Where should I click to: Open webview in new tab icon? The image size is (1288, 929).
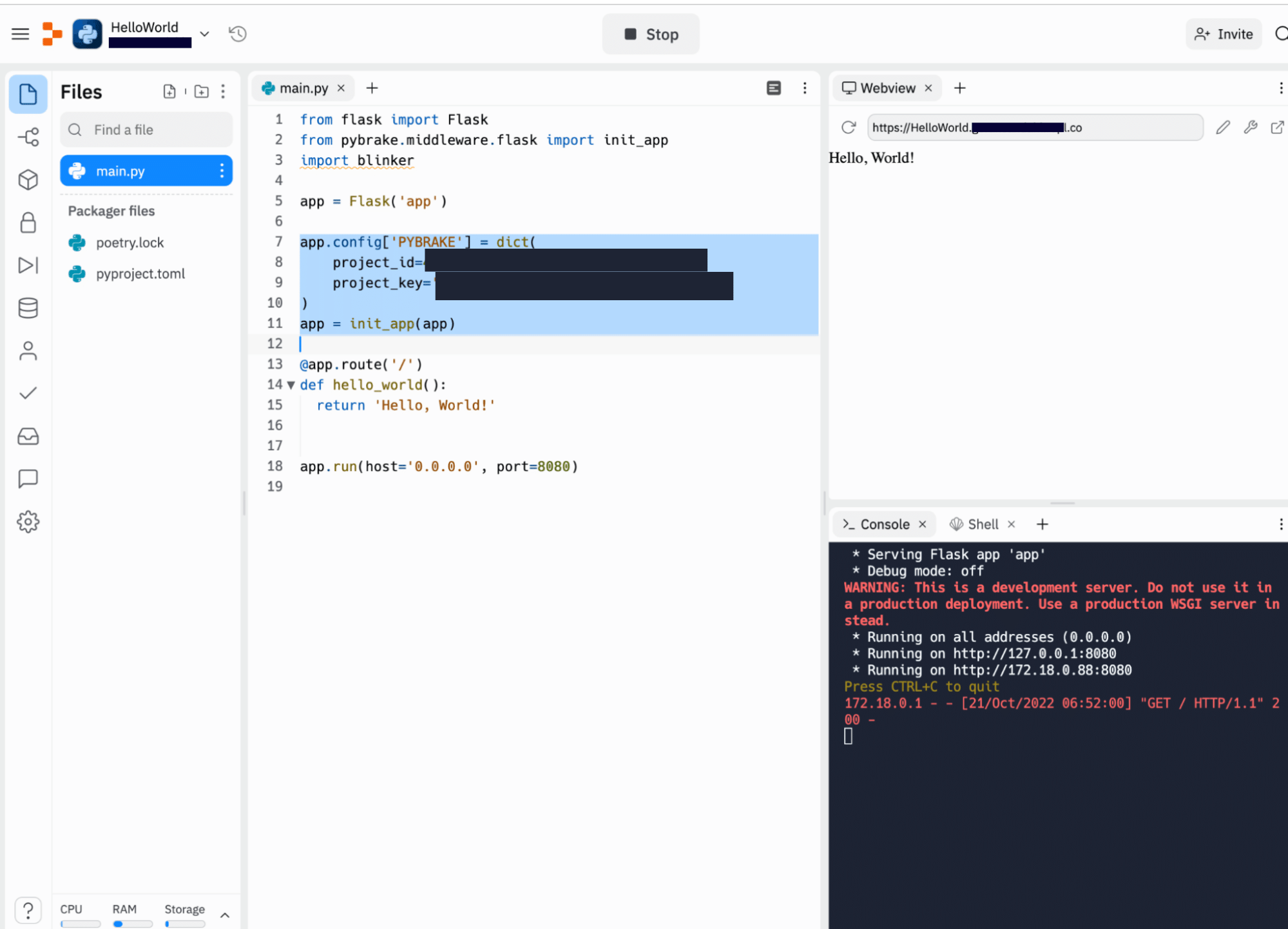coord(1276,128)
